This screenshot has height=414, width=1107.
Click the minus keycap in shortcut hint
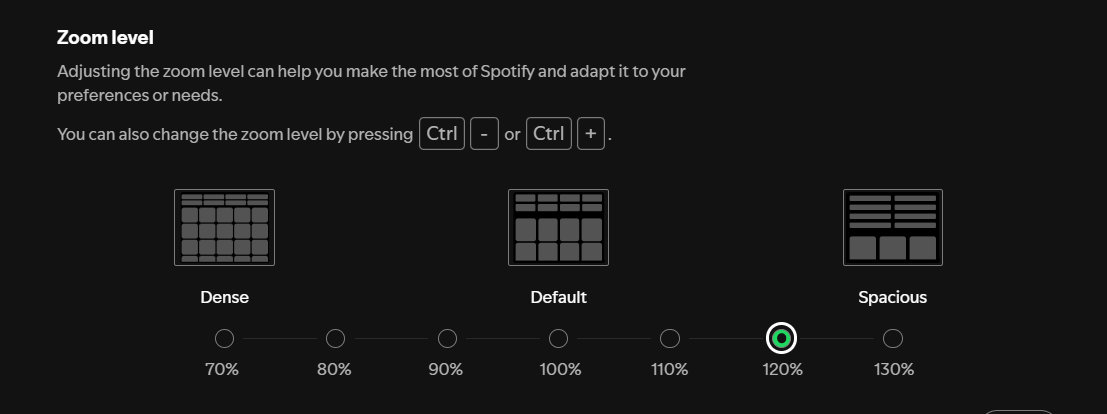click(x=484, y=134)
